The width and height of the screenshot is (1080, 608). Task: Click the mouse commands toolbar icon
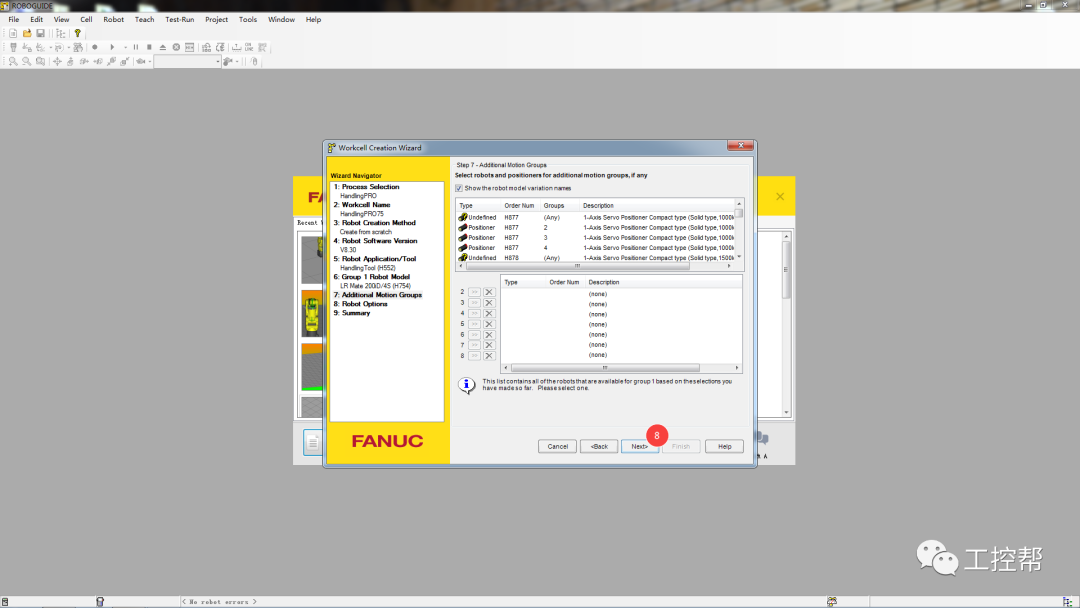[254, 61]
